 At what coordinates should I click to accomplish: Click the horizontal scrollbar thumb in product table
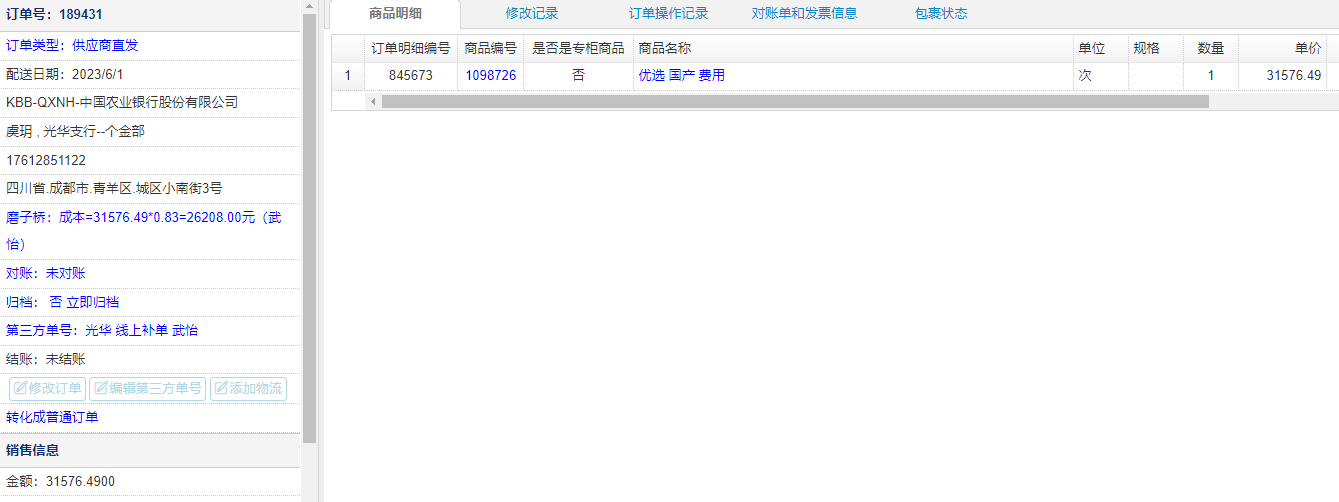coord(795,101)
